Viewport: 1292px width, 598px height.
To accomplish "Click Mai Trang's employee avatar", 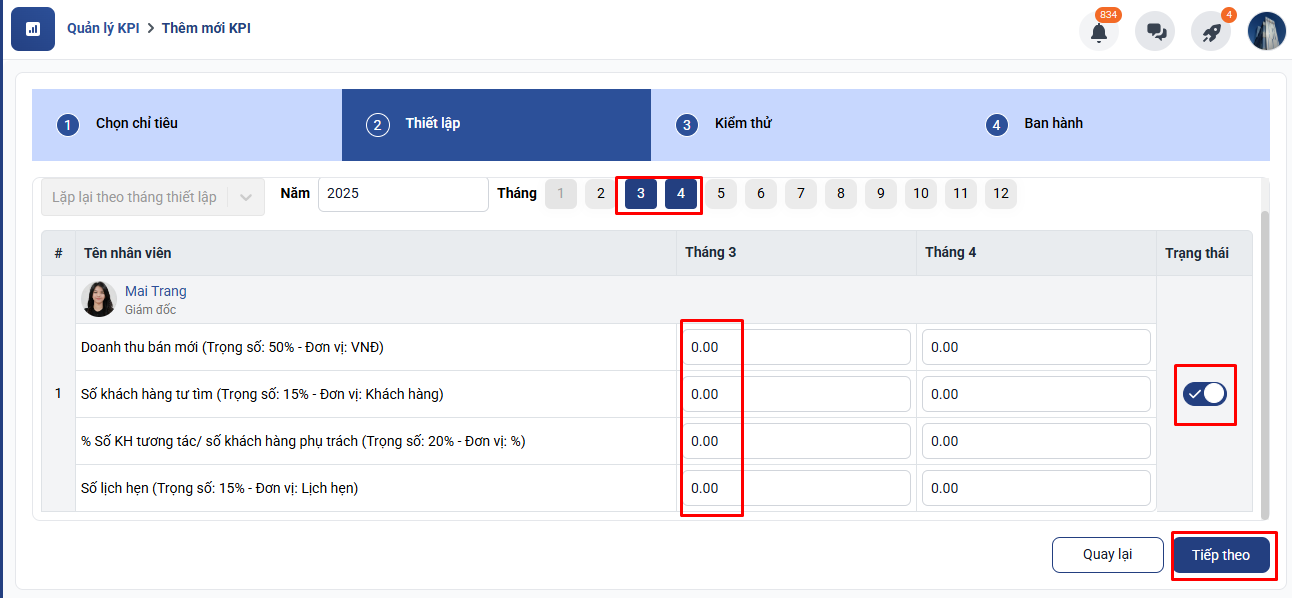I will (99, 300).
